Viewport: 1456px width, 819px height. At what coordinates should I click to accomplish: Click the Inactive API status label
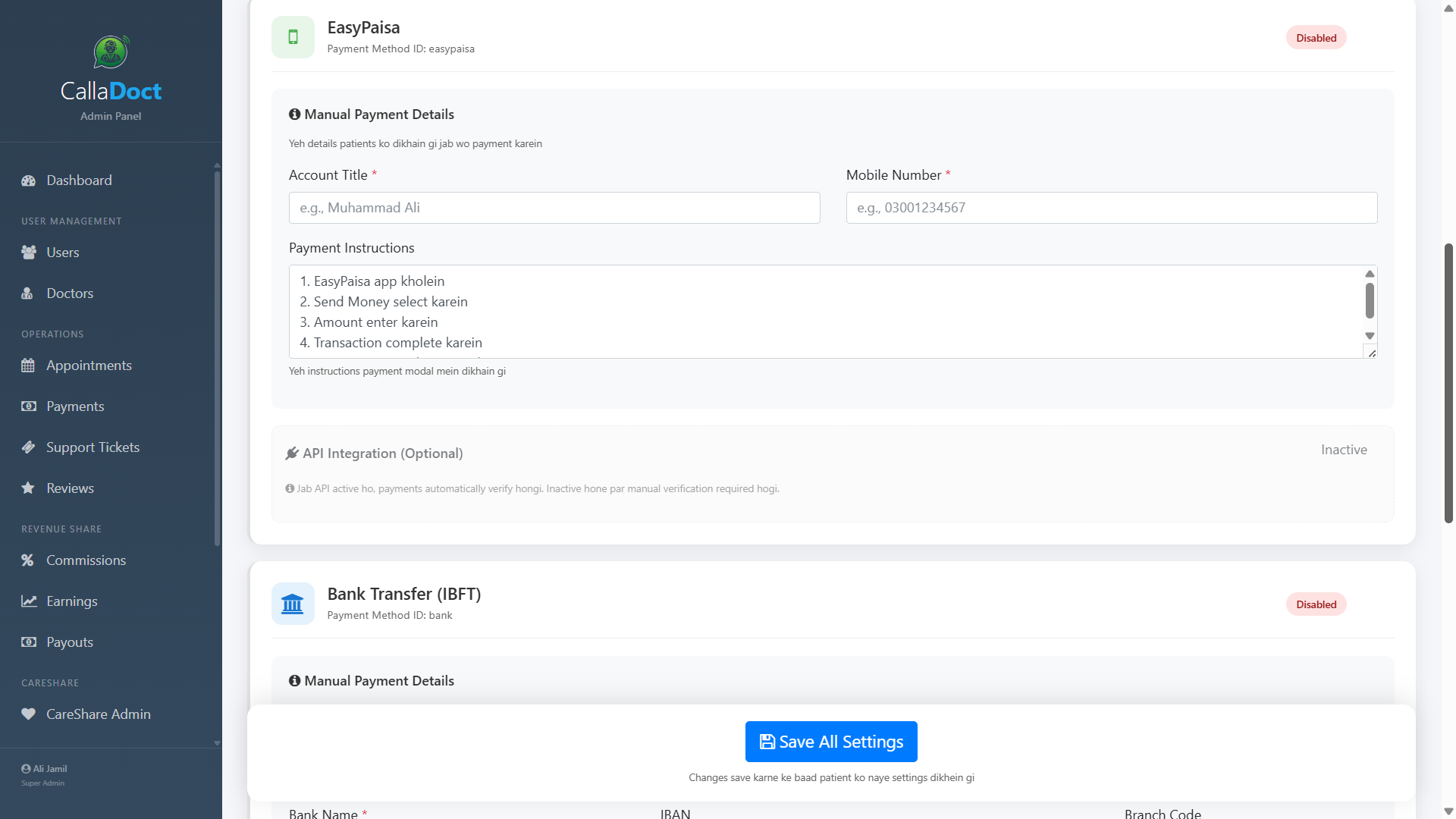pyautogui.click(x=1344, y=450)
